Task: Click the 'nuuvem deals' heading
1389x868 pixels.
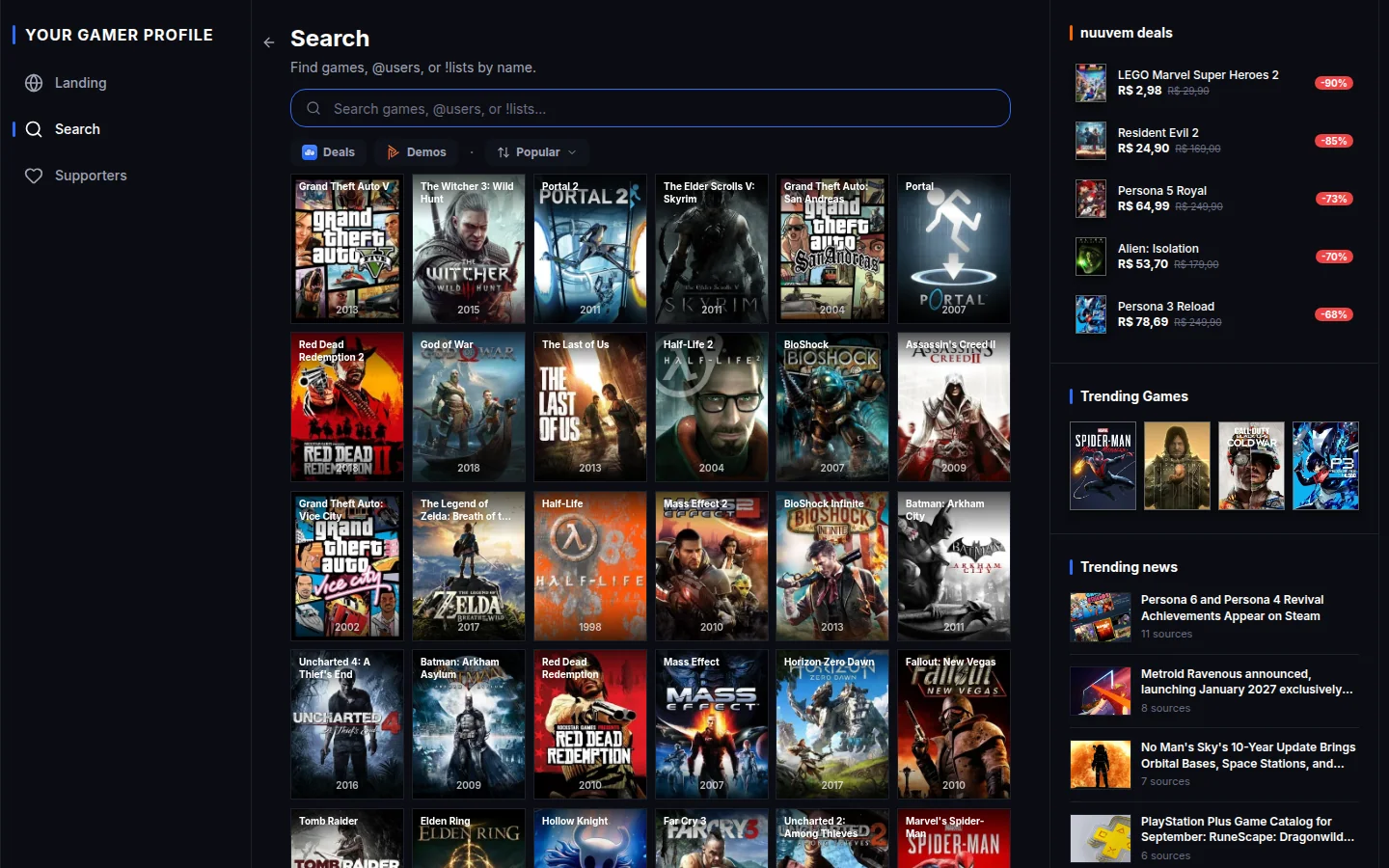Action: (x=1126, y=33)
